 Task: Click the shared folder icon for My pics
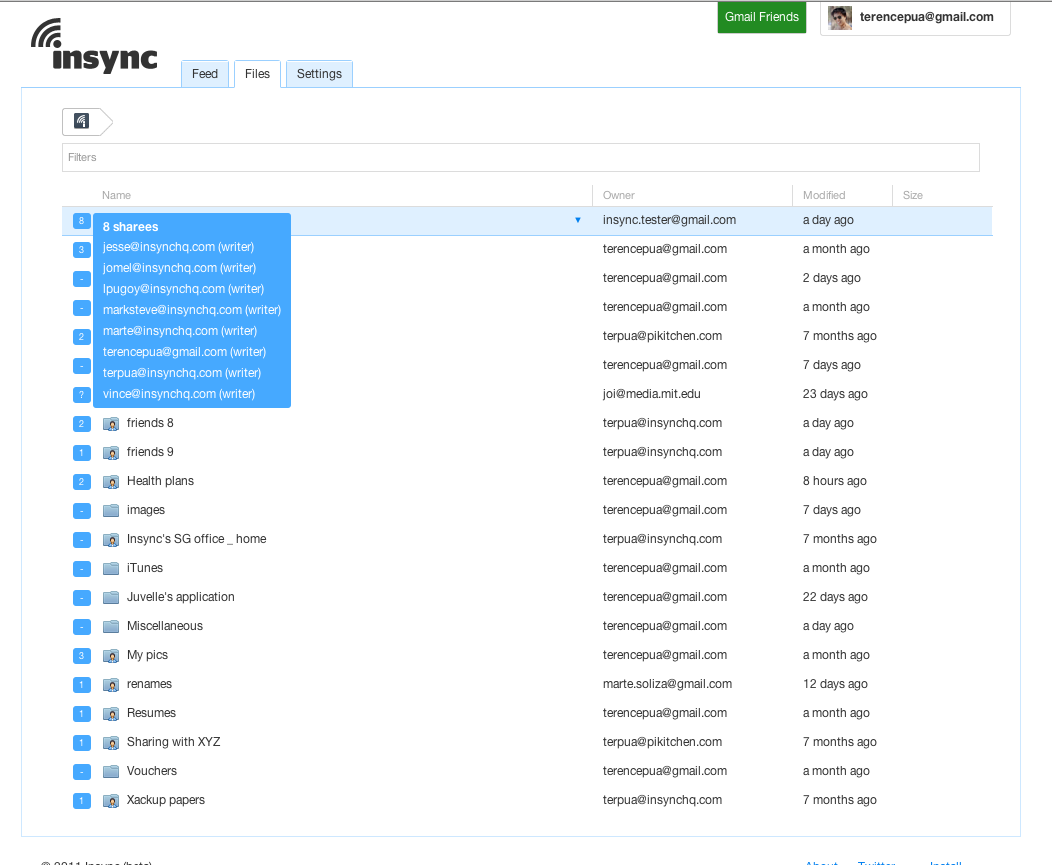coord(111,656)
